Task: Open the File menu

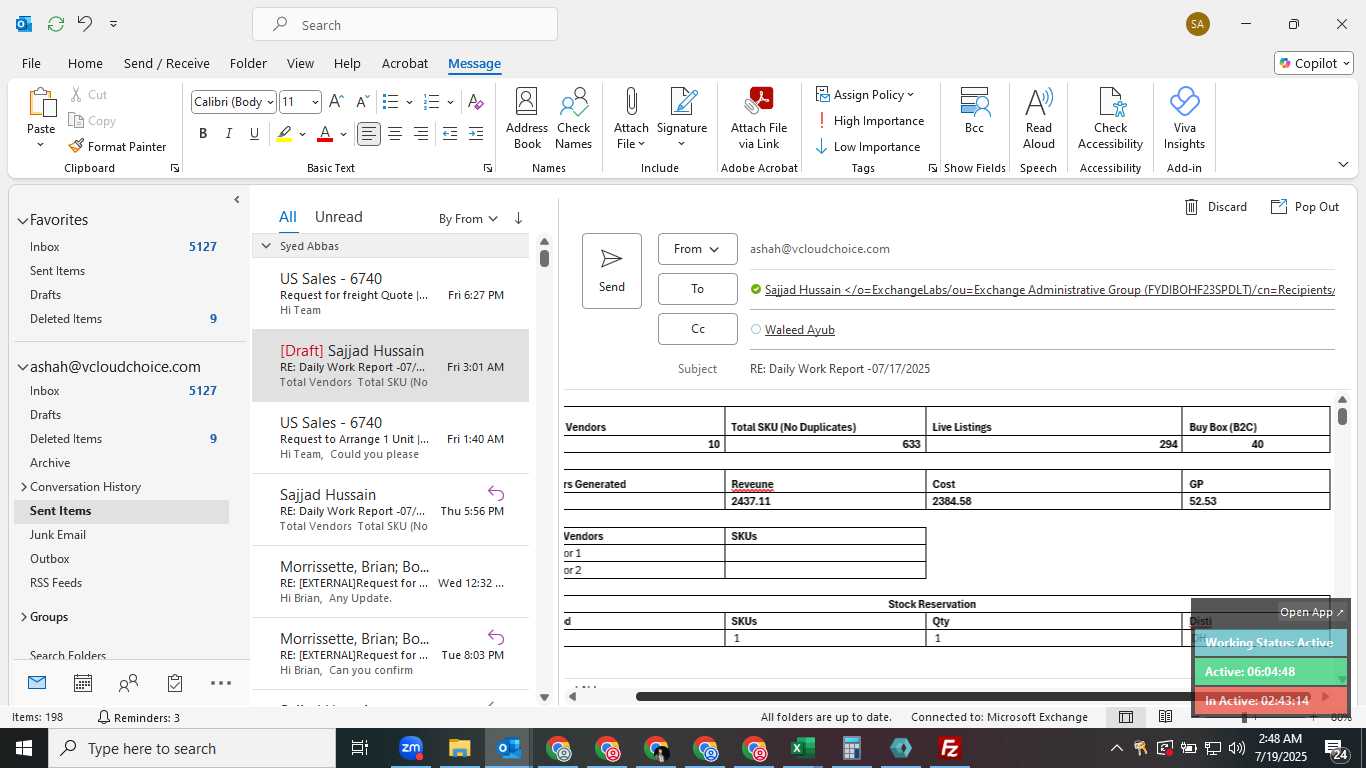Action: (x=31, y=63)
